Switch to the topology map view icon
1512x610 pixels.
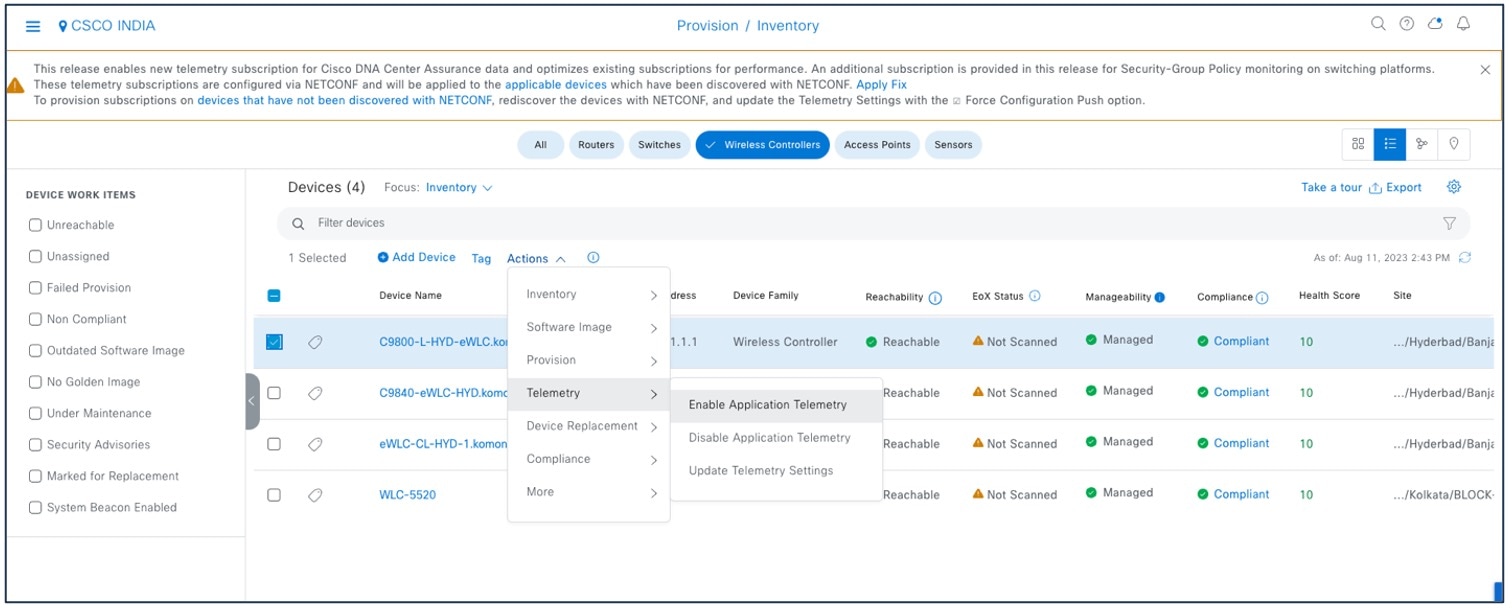click(1422, 144)
